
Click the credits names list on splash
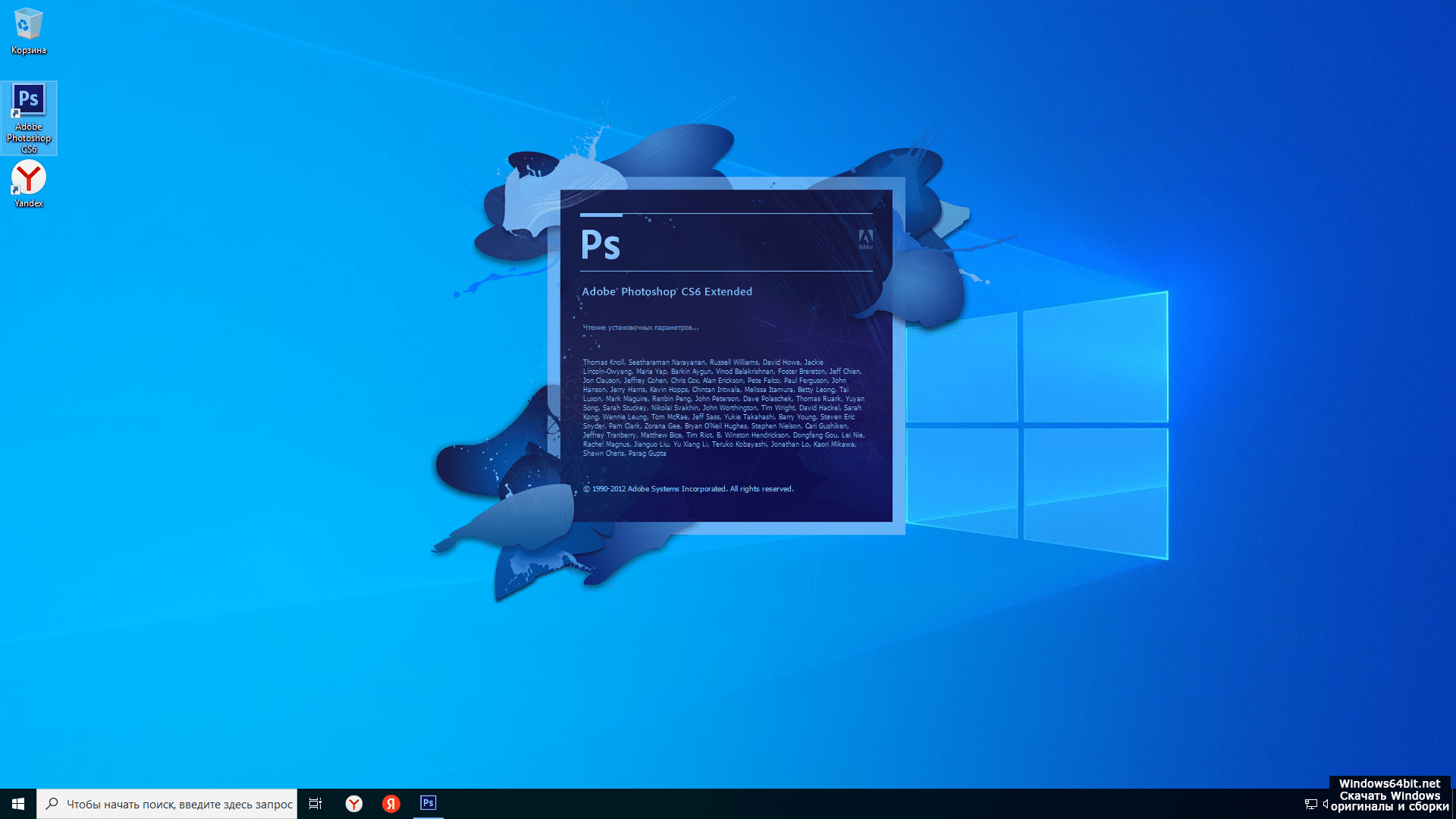coord(723,408)
